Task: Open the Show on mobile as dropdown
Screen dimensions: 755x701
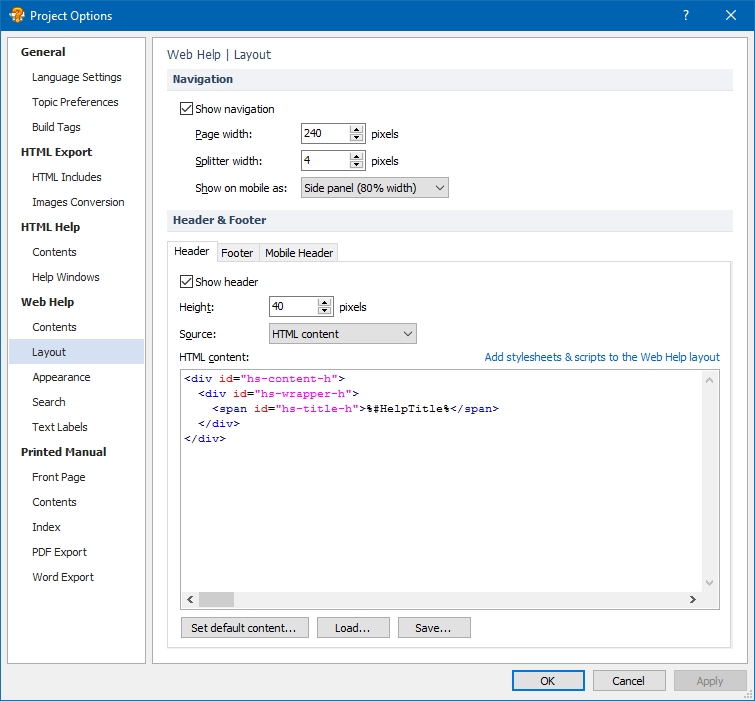Action: point(375,188)
